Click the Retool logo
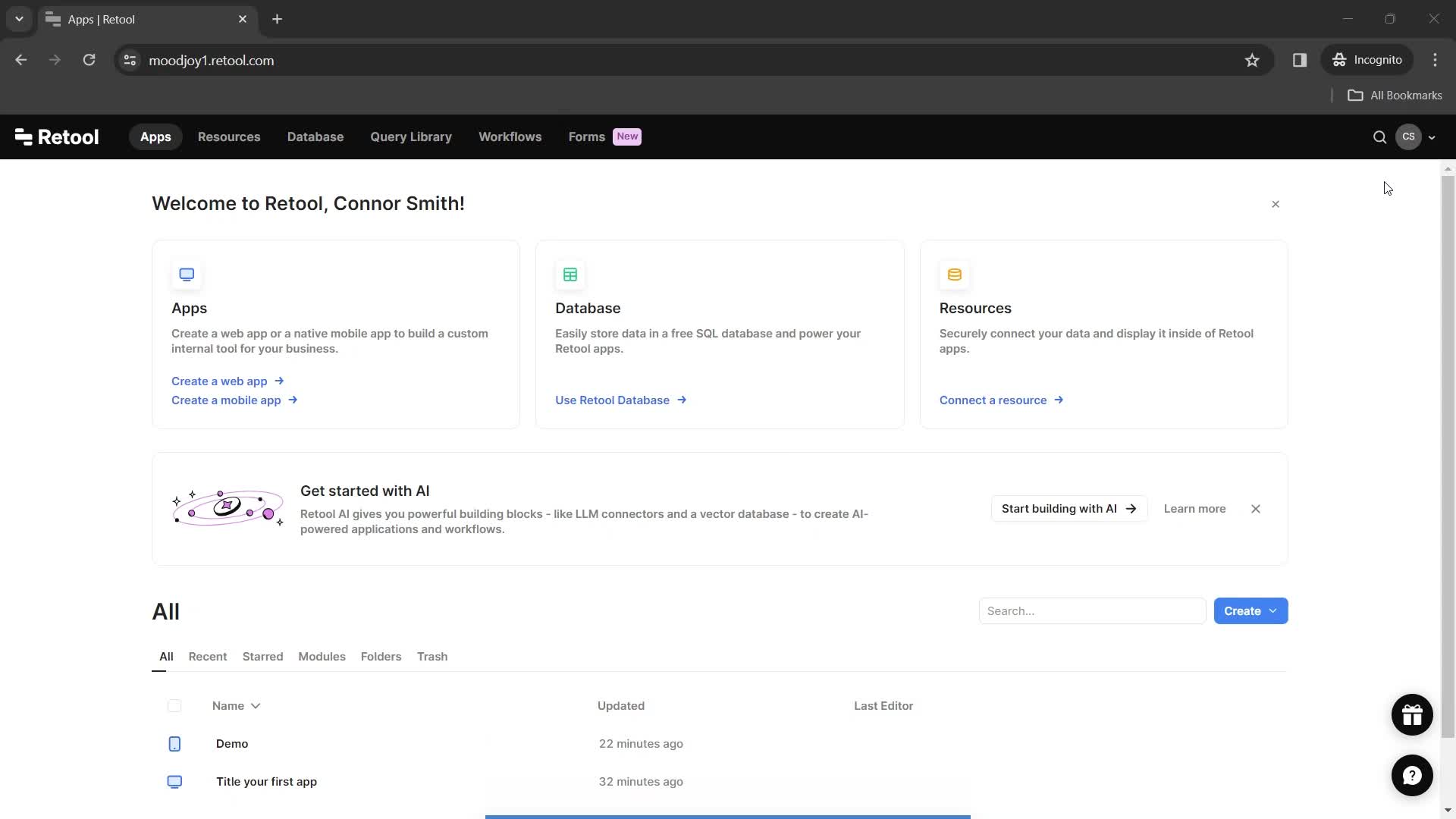Image resolution: width=1456 pixels, height=819 pixels. tap(57, 136)
